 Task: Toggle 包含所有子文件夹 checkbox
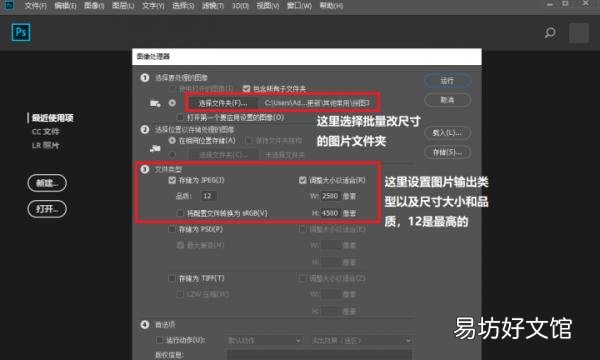tap(246, 89)
